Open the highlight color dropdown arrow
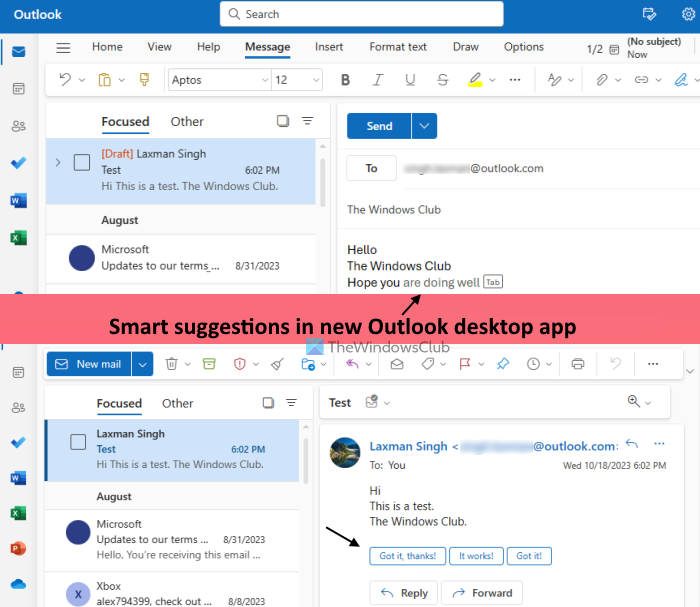This screenshot has width=700, height=607. click(x=492, y=80)
